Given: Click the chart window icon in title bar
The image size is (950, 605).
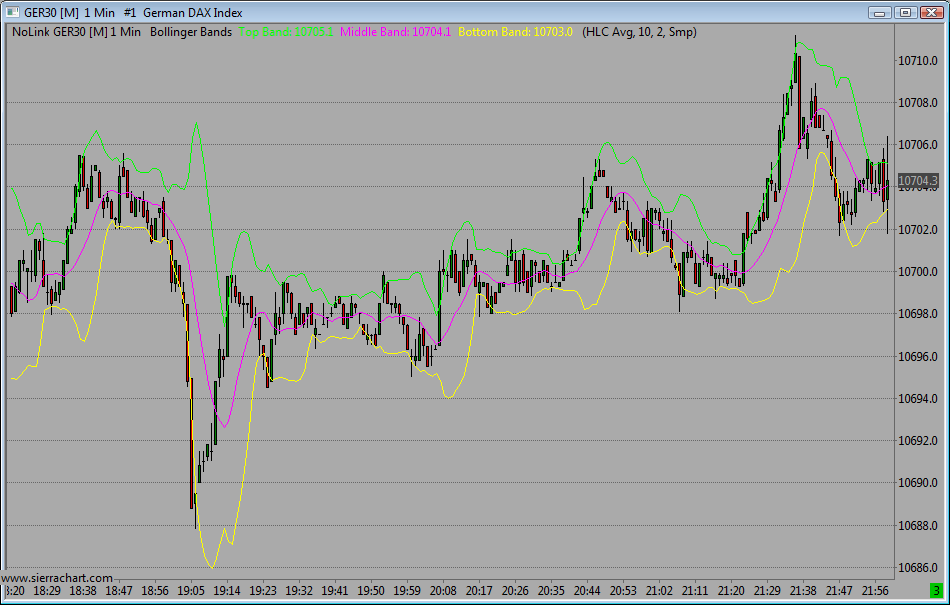Looking at the screenshot, I should 12,12.
